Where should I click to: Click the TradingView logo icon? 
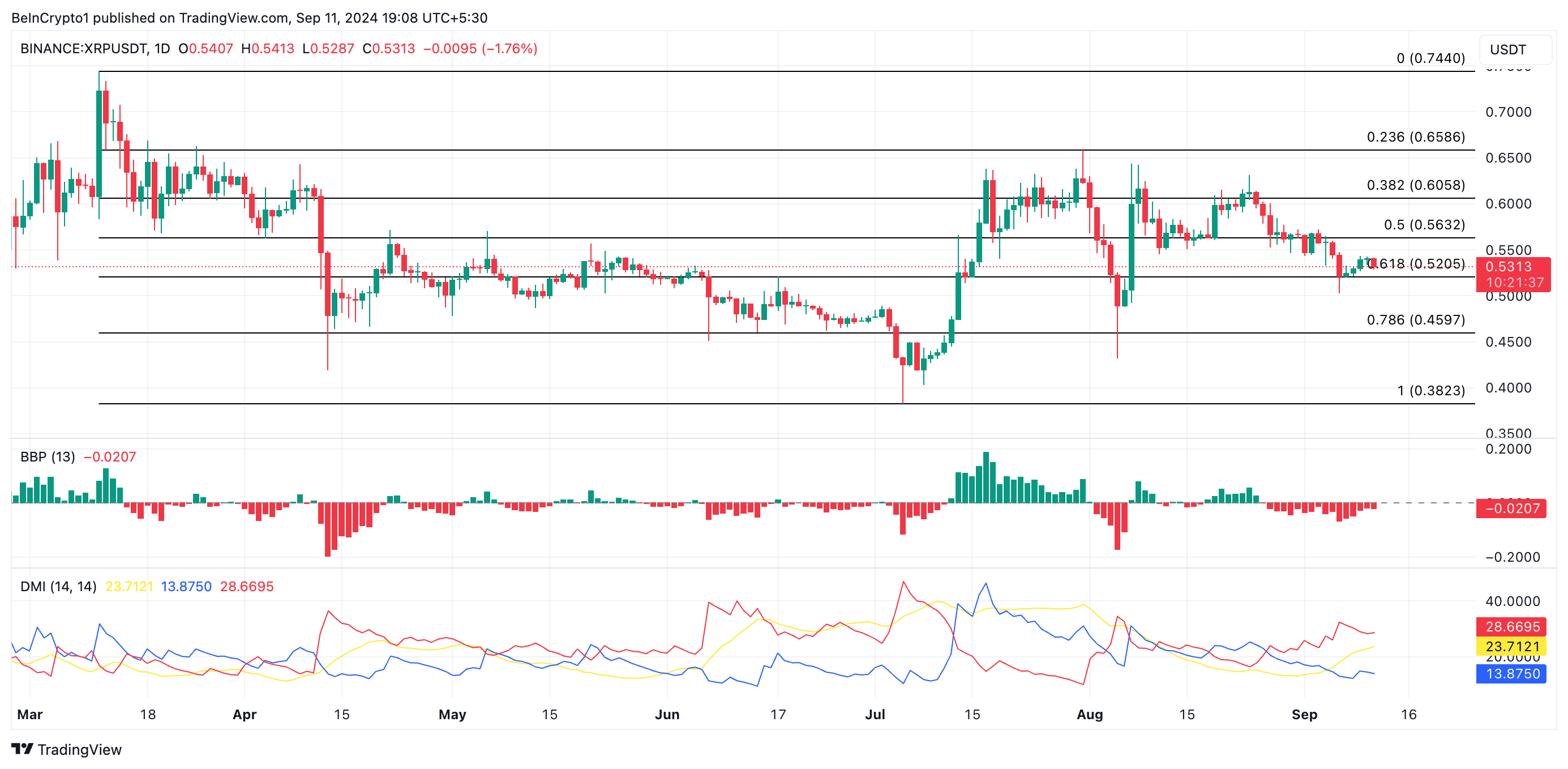click(22, 748)
